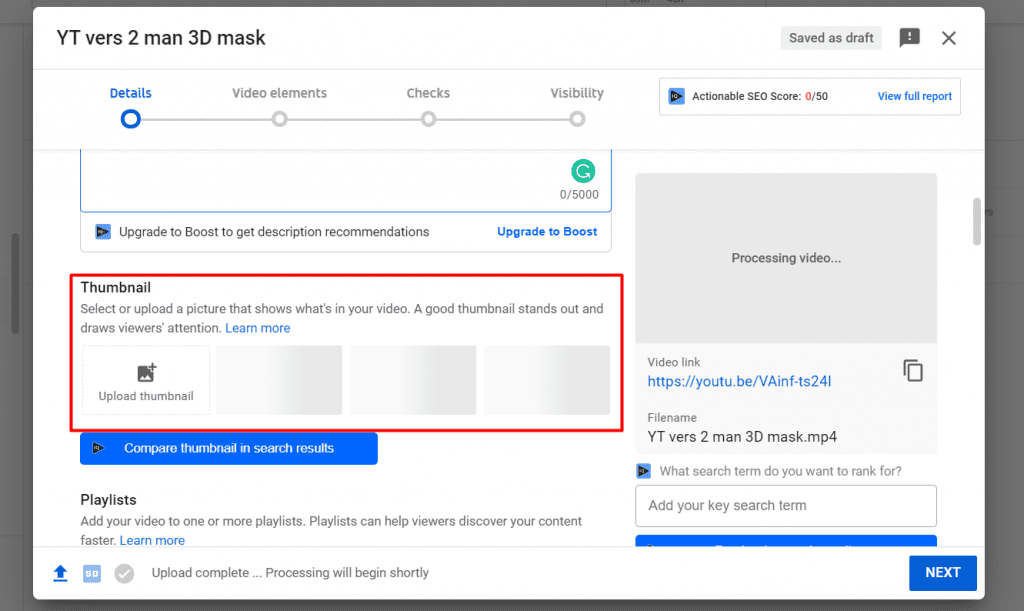Jump to the Visibility step
The height and width of the screenshot is (611, 1024).
click(577, 93)
